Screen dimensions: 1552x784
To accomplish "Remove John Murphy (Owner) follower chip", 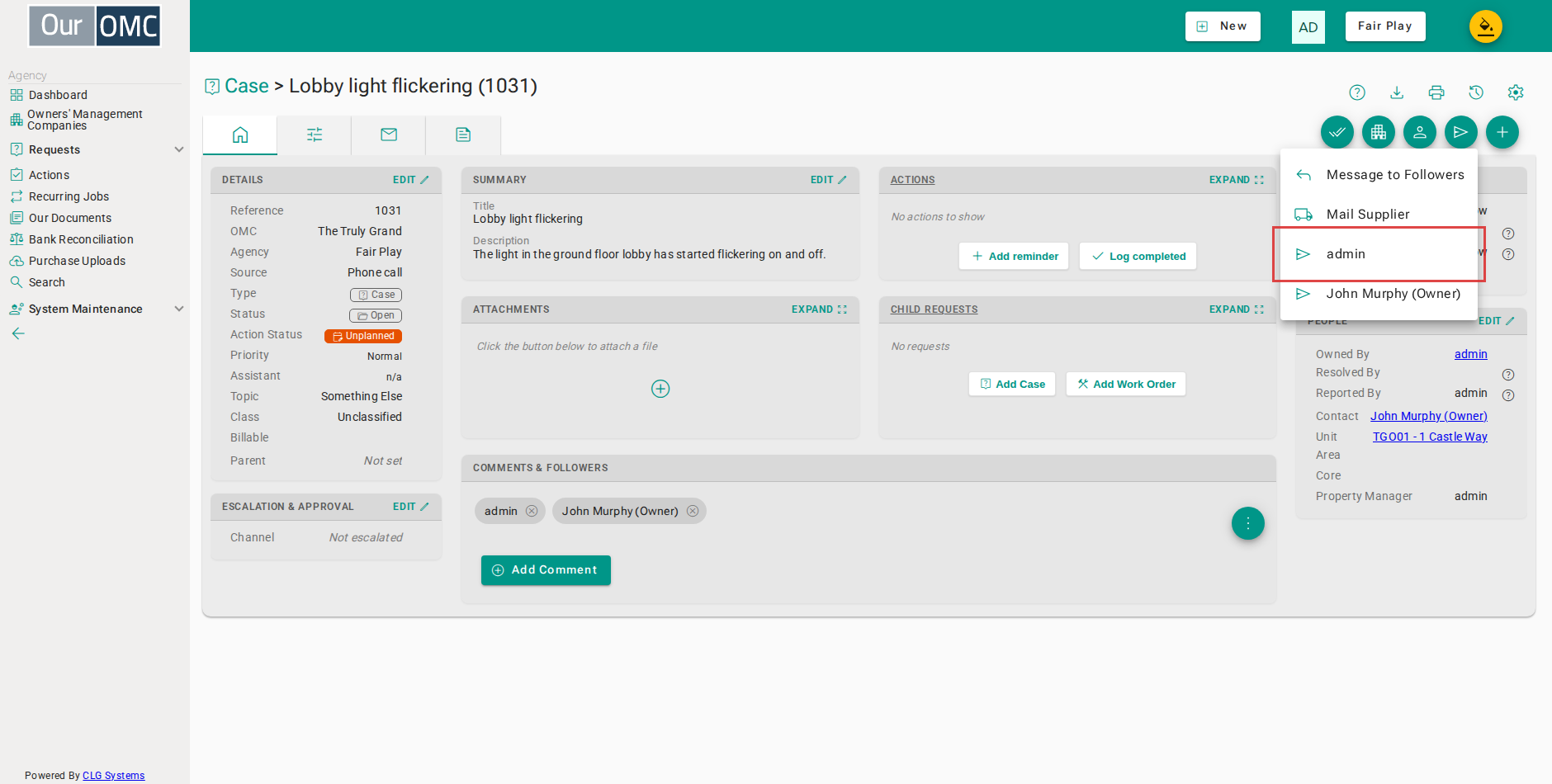I will pyautogui.click(x=693, y=511).
